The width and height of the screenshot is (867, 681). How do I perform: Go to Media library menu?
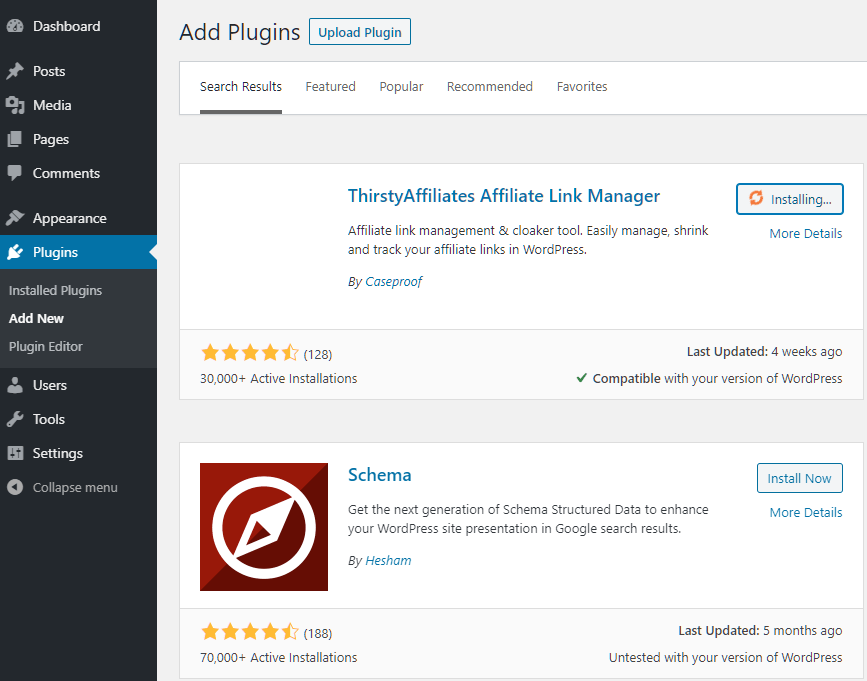pos(79,105)
